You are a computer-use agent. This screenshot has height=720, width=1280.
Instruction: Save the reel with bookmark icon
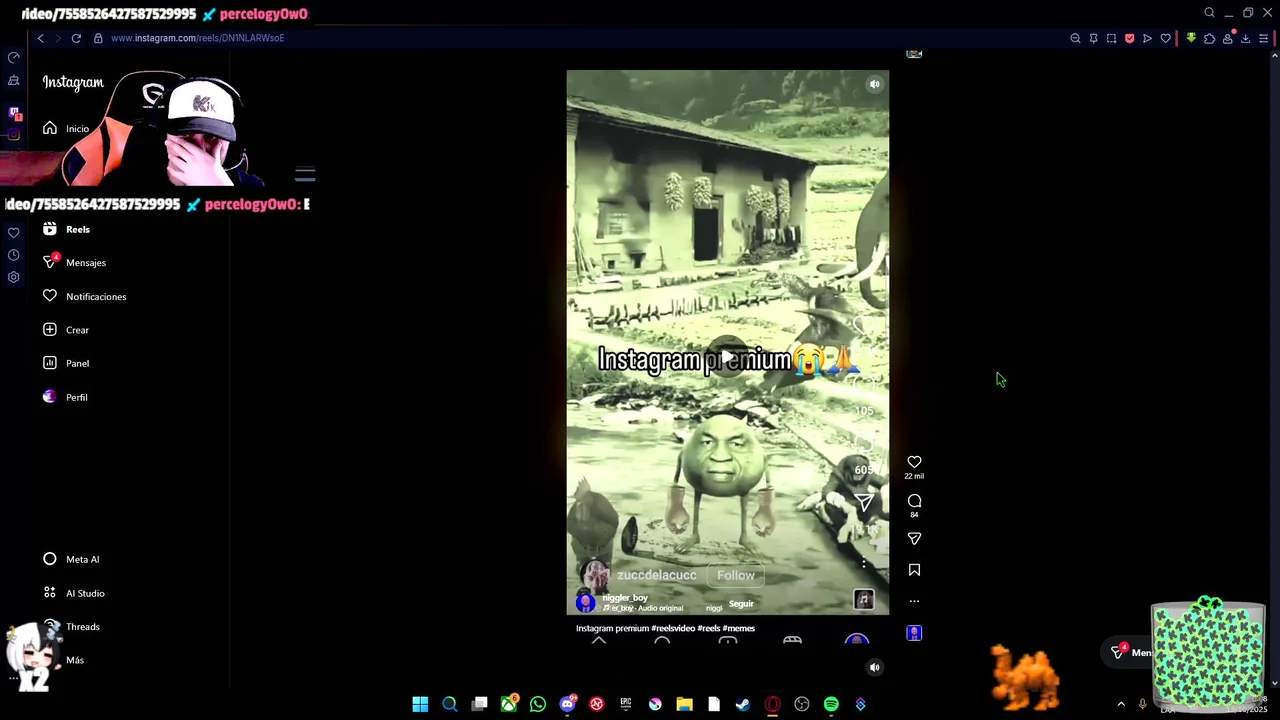(914, 570)
